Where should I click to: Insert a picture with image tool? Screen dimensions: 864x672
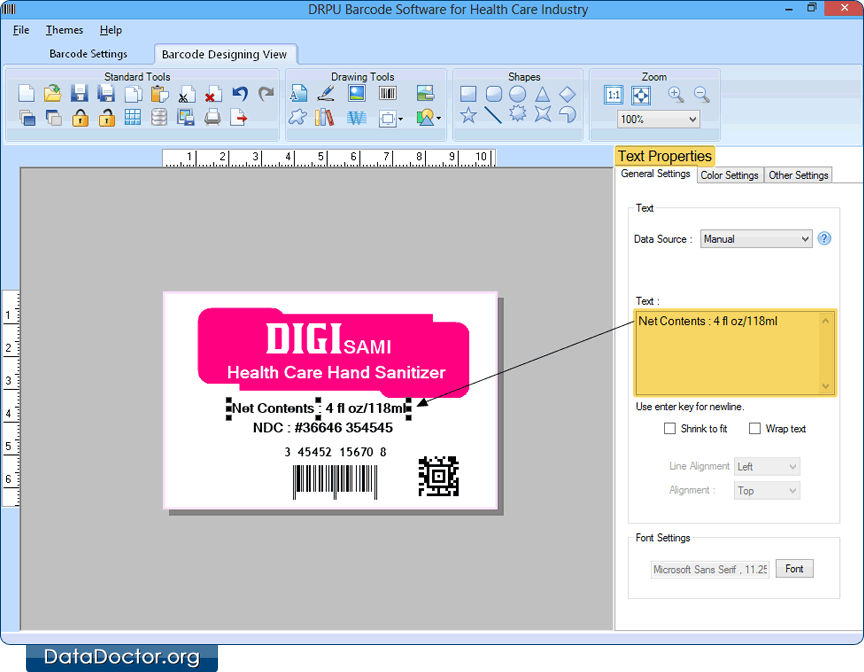[357, 93]
